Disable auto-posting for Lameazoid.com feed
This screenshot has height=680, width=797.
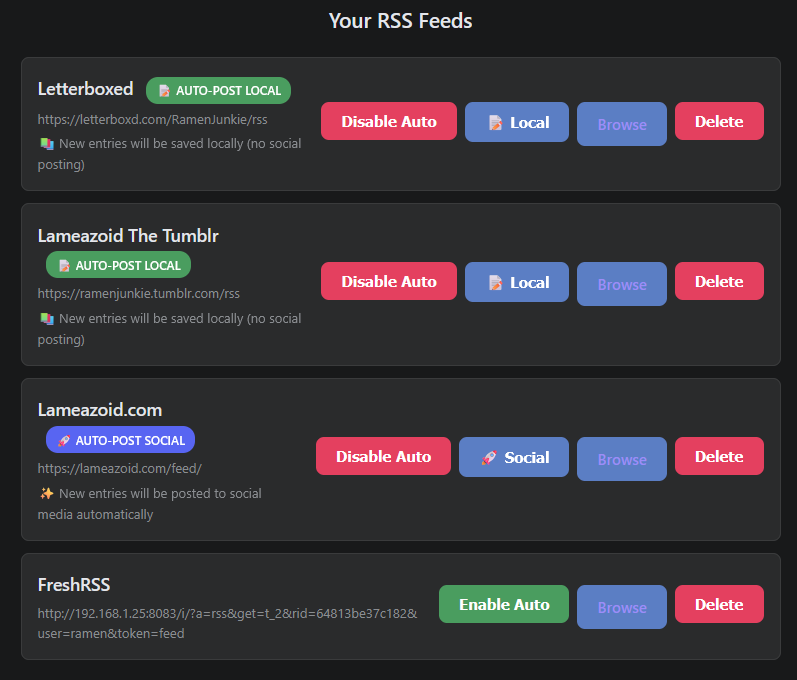(x=383, y=457)
